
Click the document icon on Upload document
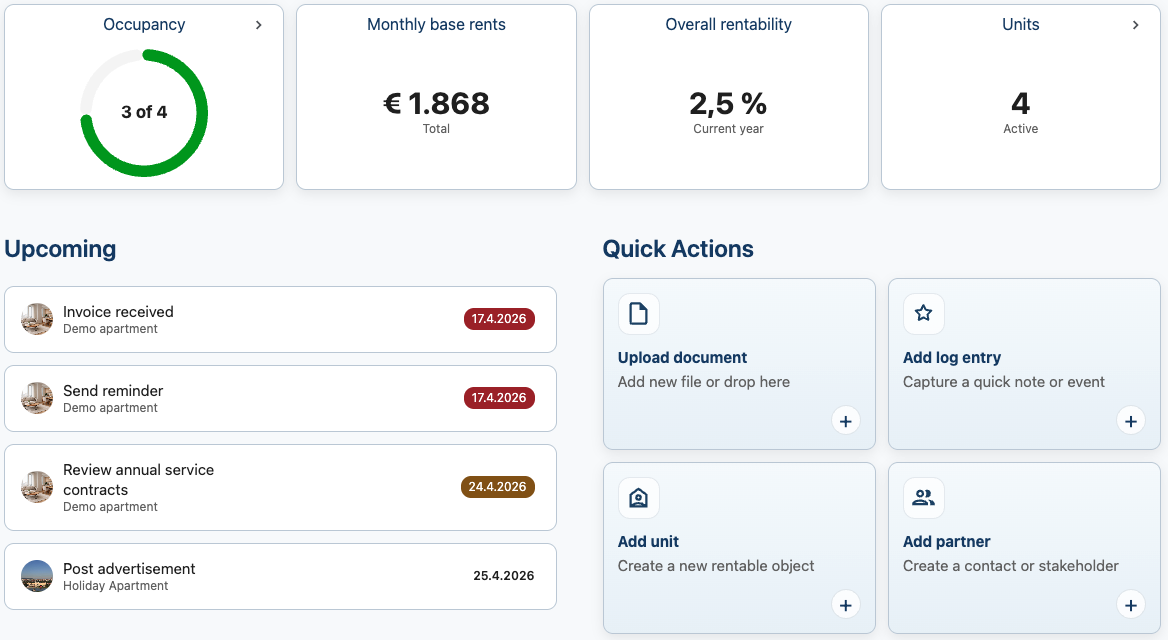(x=638, y=314)
